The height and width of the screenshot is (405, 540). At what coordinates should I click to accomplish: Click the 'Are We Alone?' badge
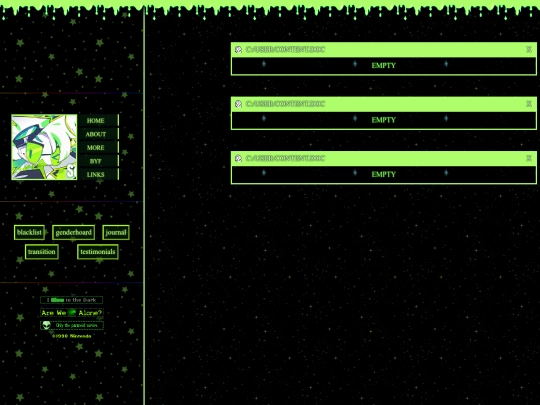coord(72,313)
